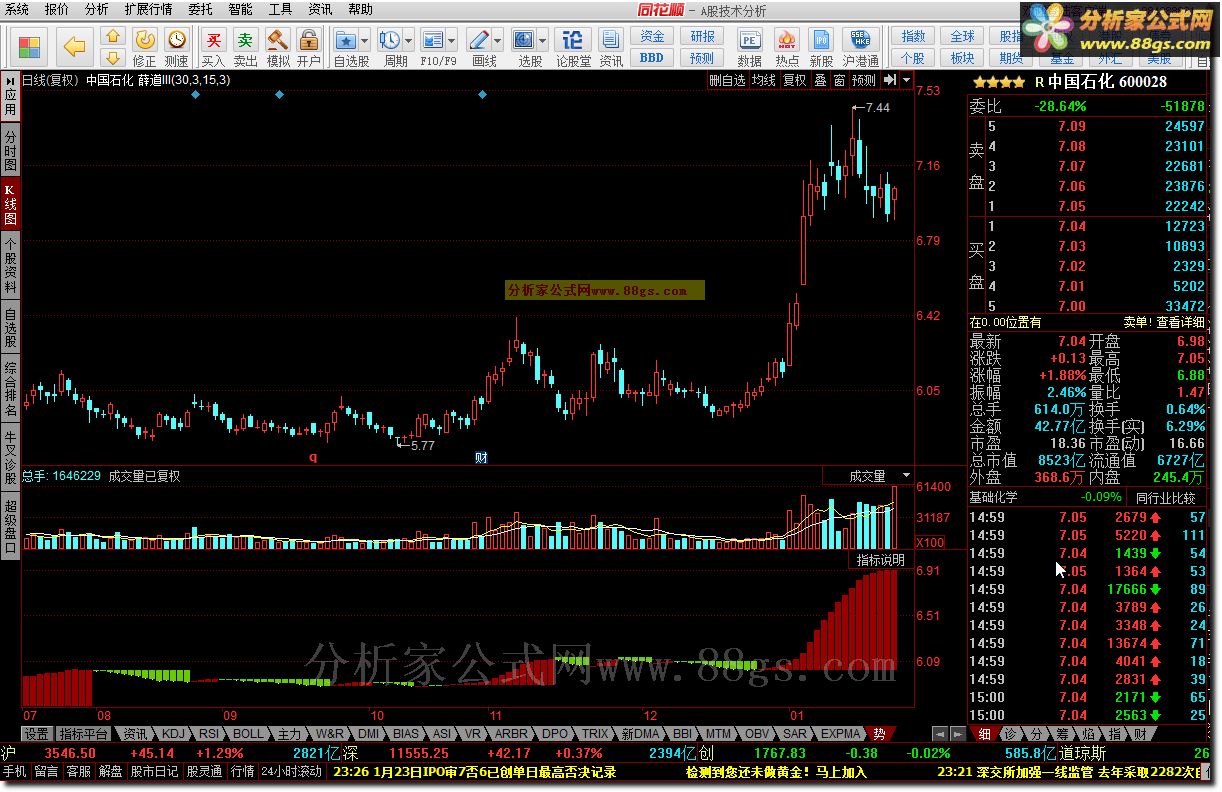Open the 报价 menu
Image resolution: width=1222 pixels, height=792 pixels.
57,9
